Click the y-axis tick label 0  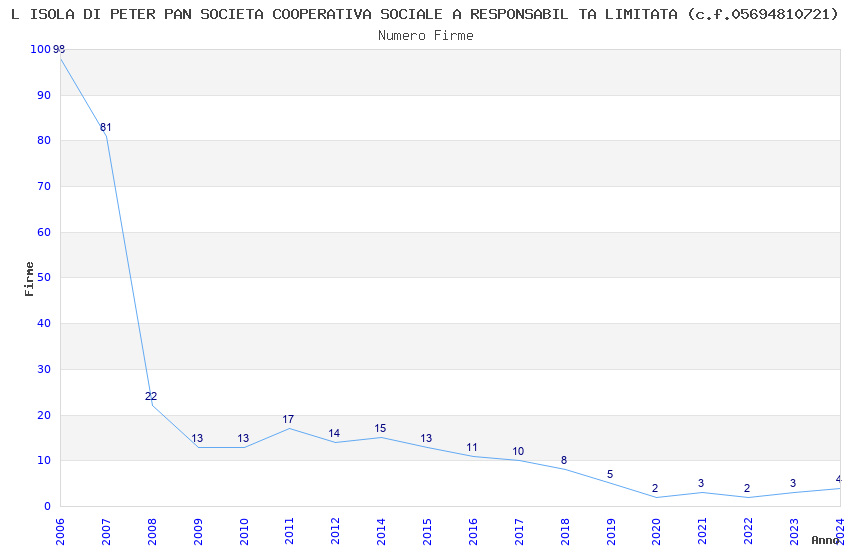pyautogui.click(x=48, y=507)
